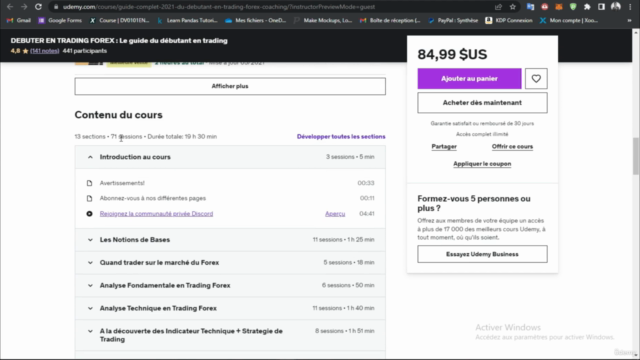
Task: Click Essayez Udemy Business
Action: 482,254
